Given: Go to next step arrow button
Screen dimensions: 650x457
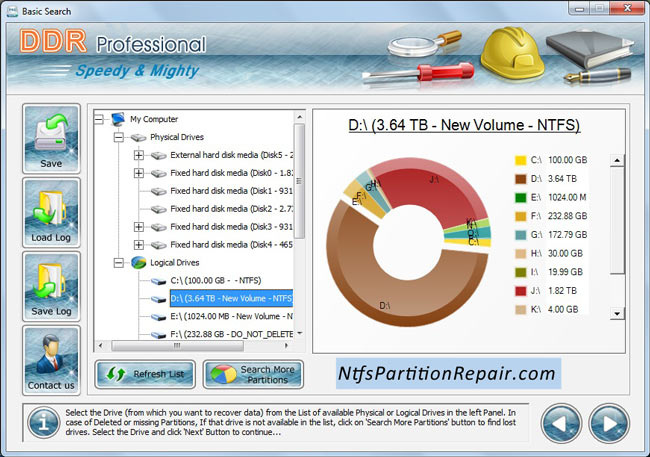Looking at the screenshot, I should click(609, 423).
